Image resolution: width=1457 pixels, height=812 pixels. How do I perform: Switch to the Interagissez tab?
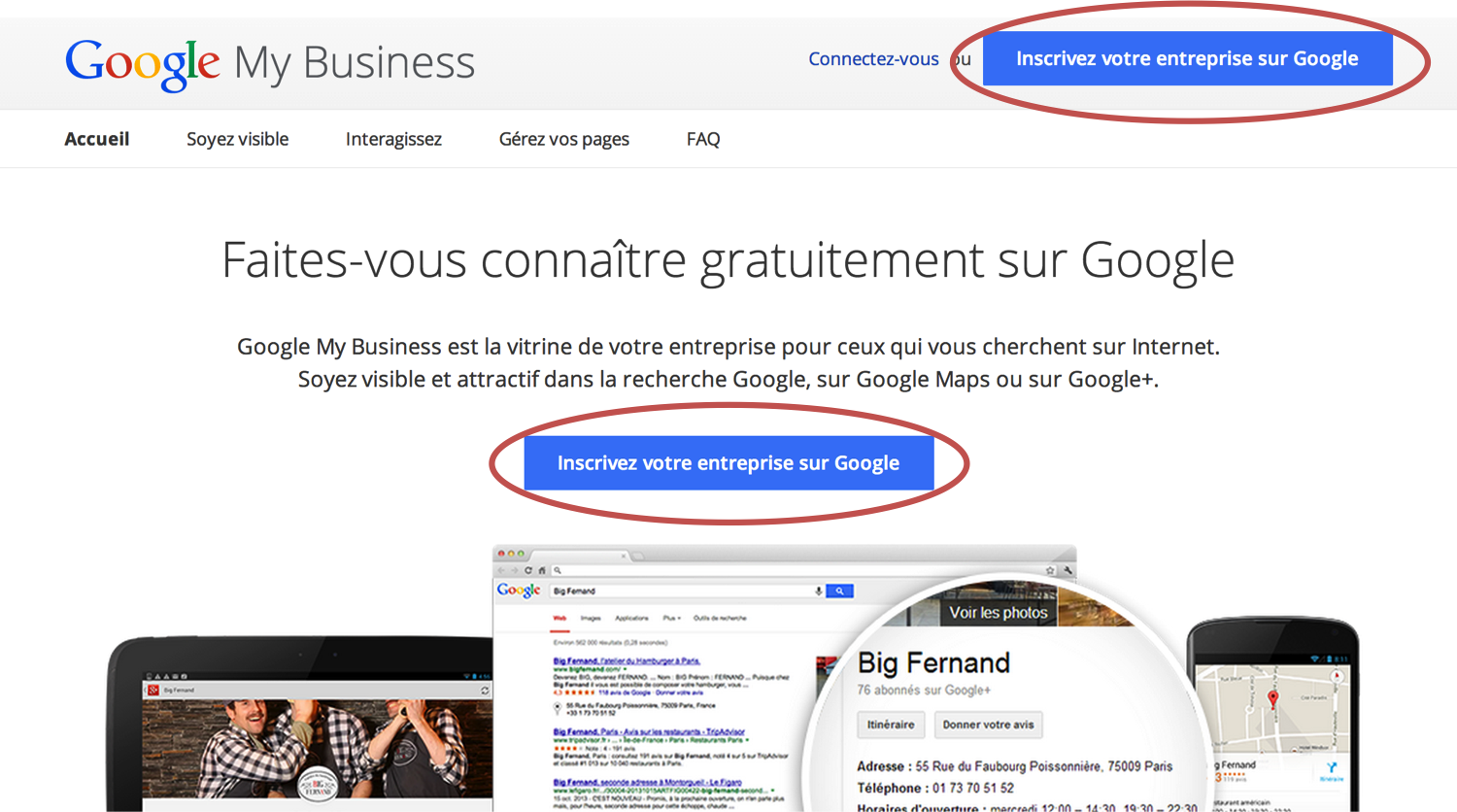point(393,139)
